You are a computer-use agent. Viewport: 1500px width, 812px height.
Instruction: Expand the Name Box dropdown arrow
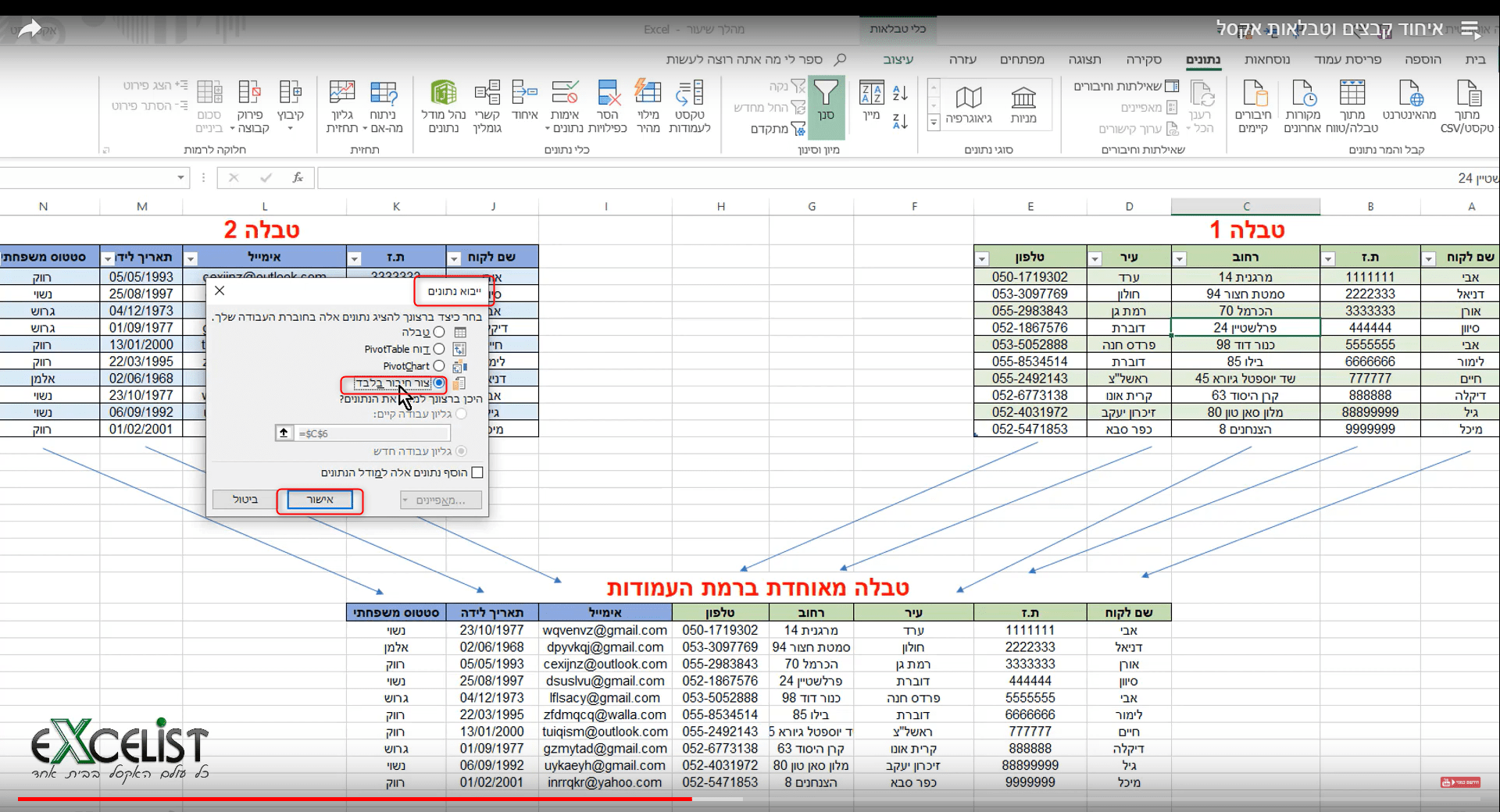180,178
